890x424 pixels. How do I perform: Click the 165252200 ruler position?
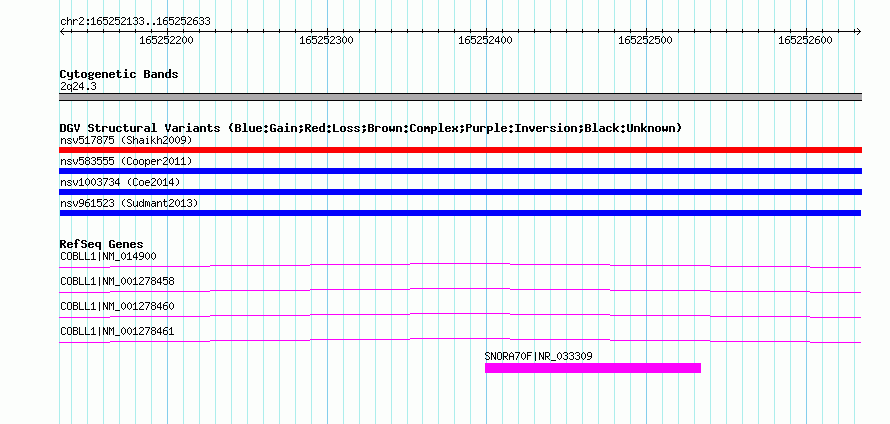166,40
